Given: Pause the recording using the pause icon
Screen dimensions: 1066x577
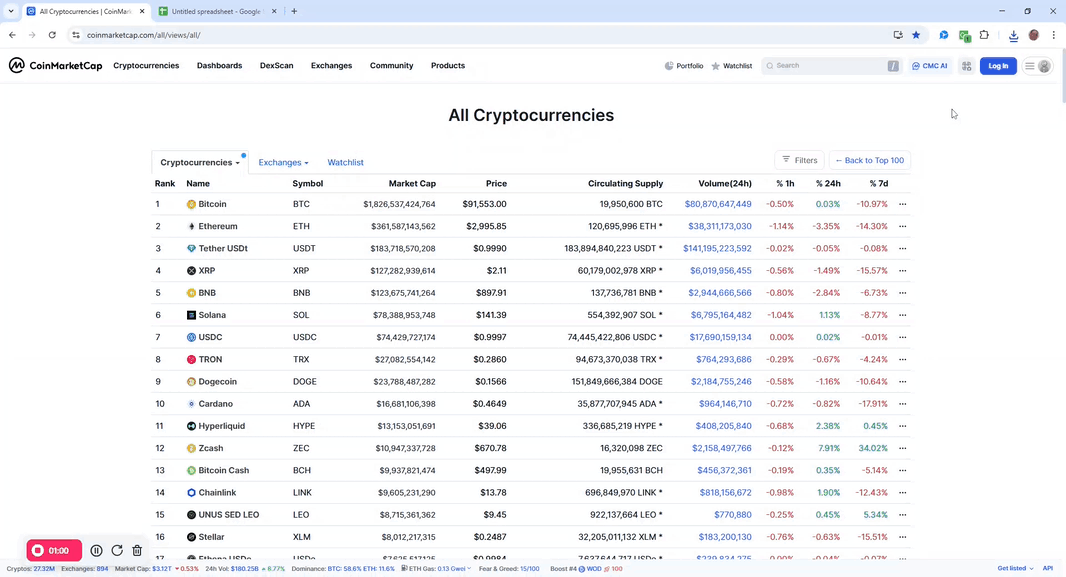Looking at the screenshot, I should click(96, 550).
